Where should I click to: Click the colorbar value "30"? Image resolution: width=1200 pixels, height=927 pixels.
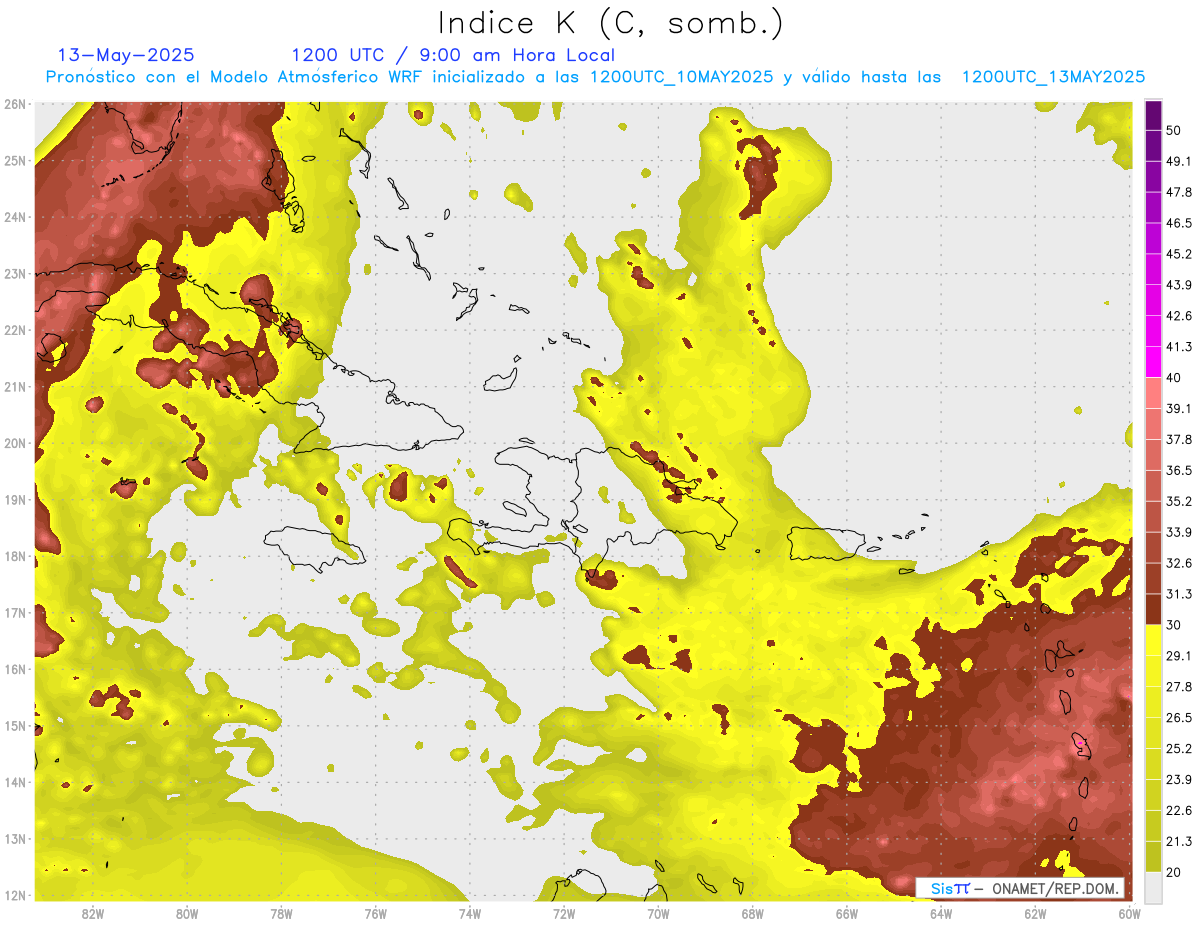(x=1173, y=625)
